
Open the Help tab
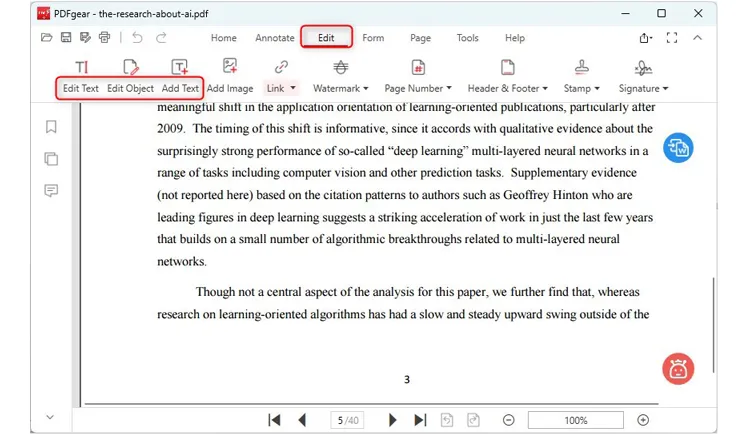click(x=515, y=38)
